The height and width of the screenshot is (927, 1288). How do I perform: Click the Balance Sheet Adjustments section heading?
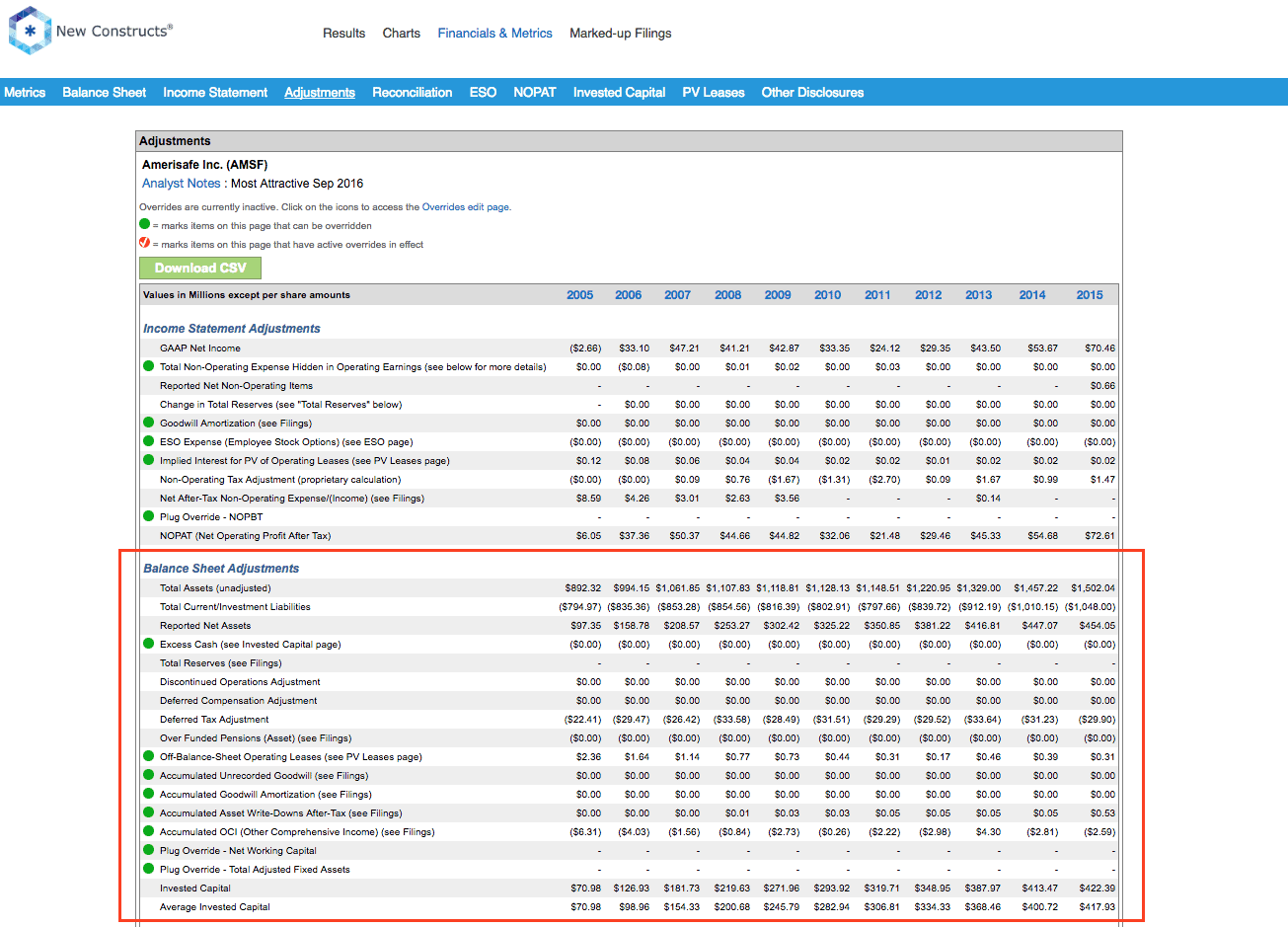click(221, 569)
